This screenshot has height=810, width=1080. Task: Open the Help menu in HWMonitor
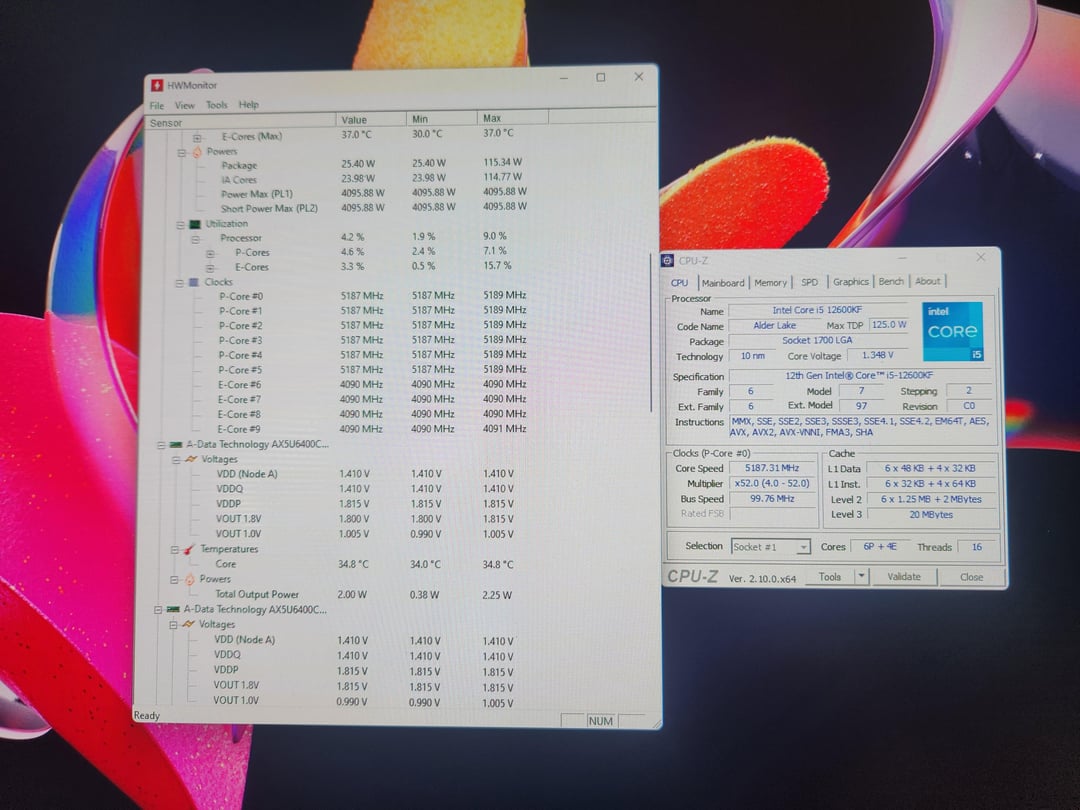pyautogui.click(x=249, y=105)
